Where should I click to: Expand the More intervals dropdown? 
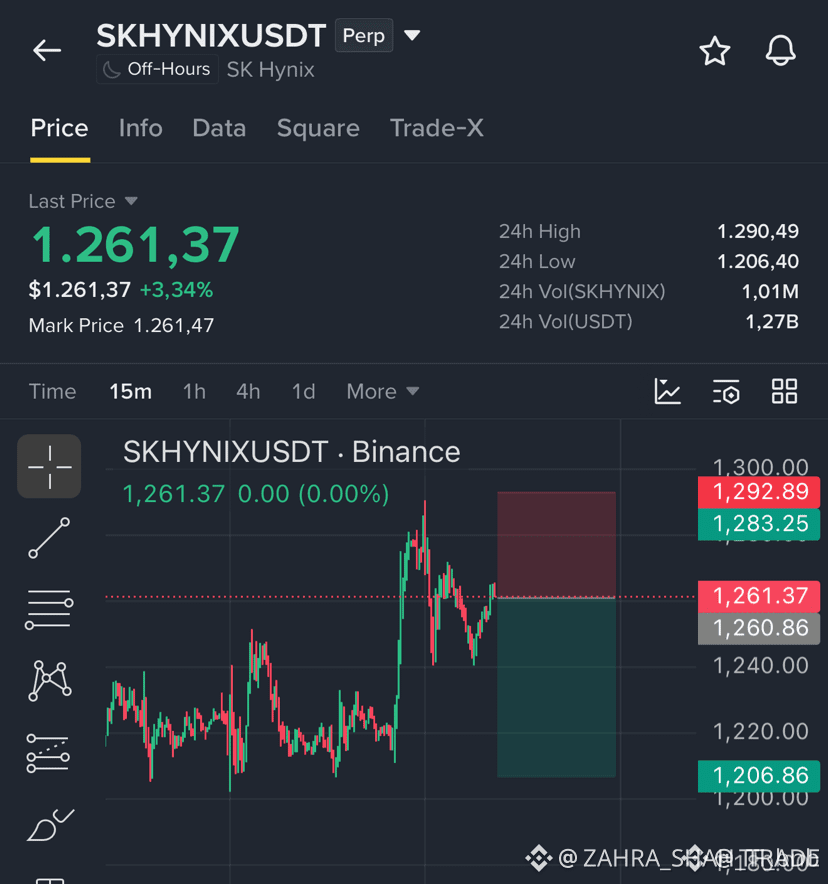(383, 391)
